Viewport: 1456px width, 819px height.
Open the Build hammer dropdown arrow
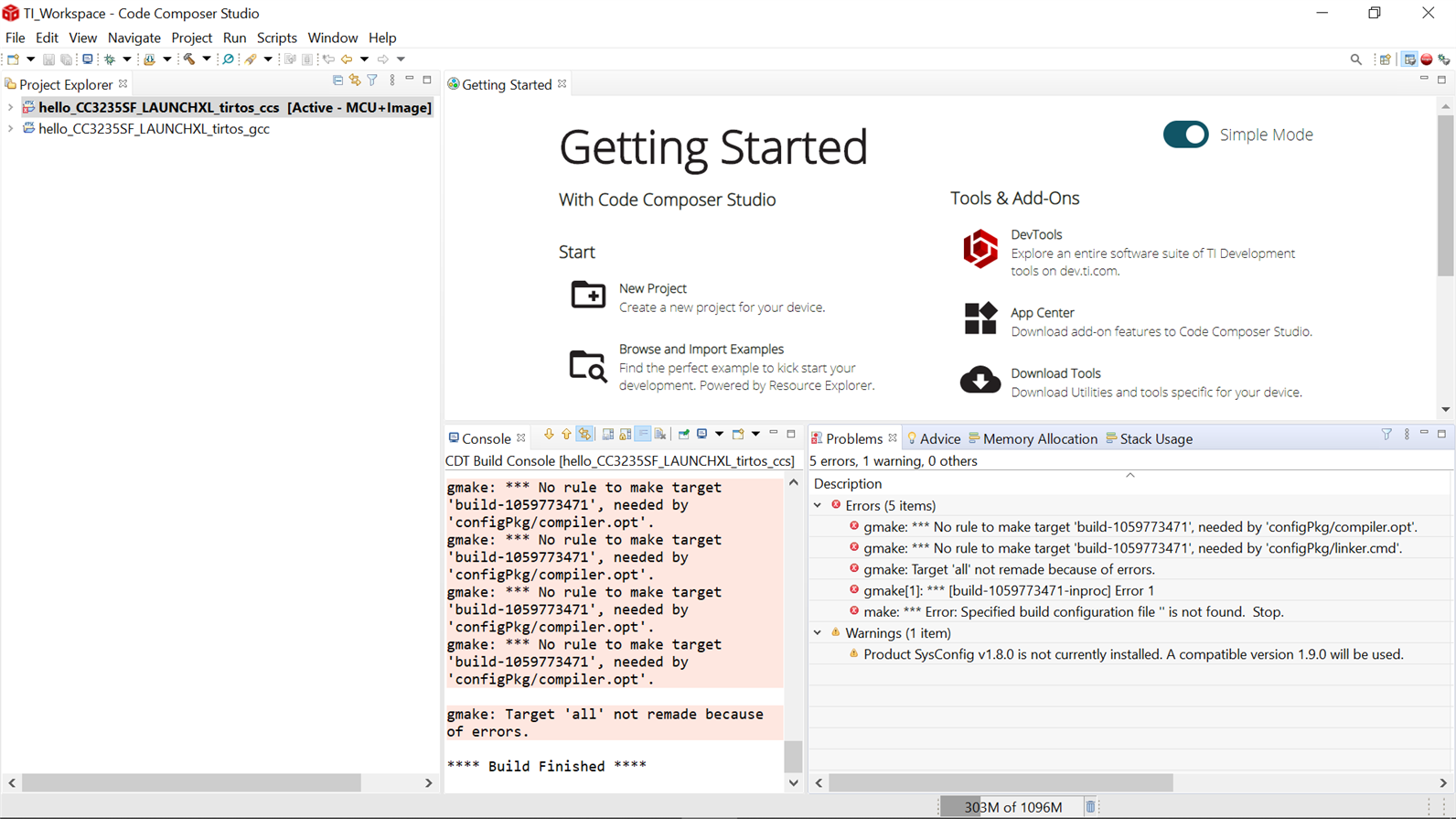(x=207, y=59)
